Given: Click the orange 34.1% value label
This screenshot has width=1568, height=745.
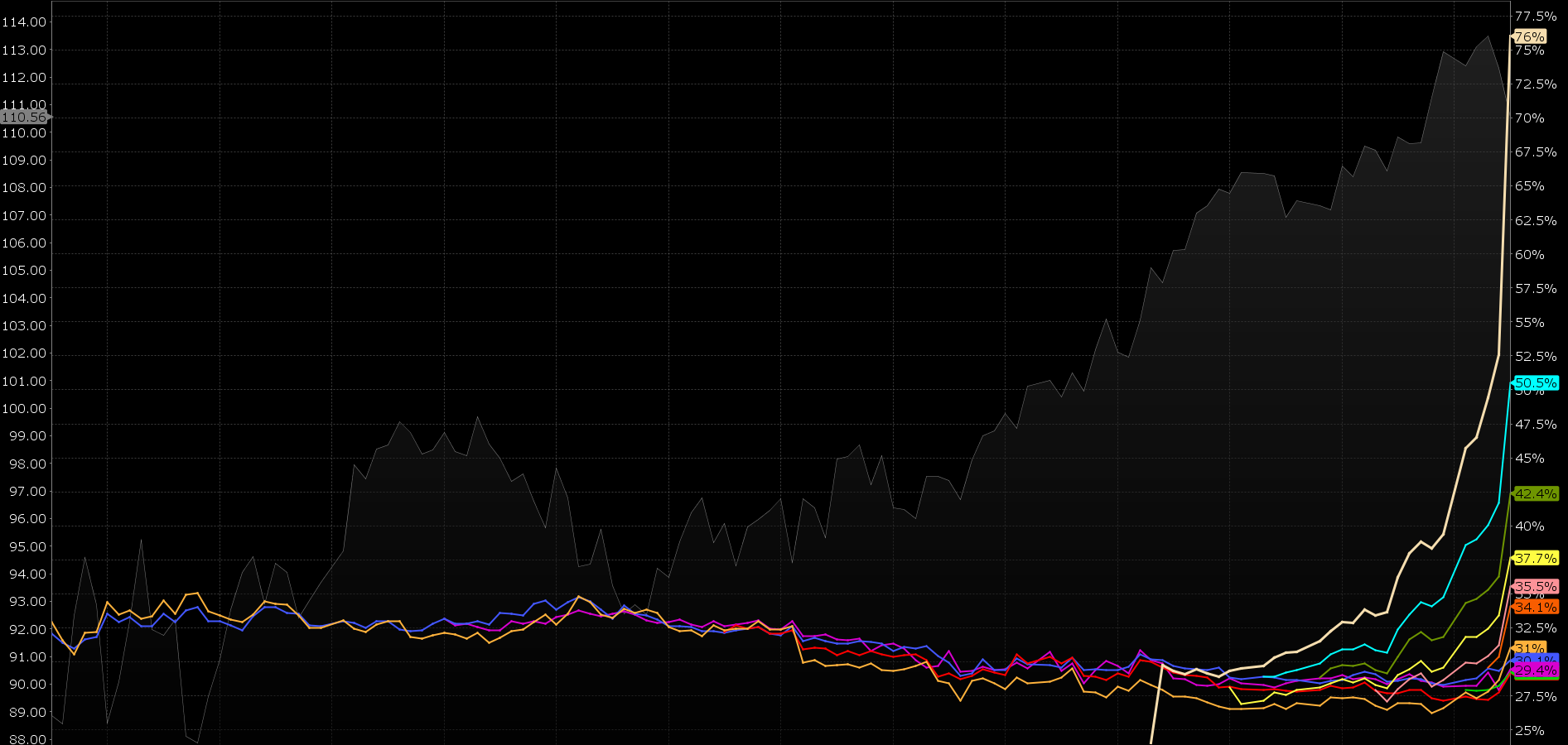Looking at the screenshot, I should tap(1535, 607).
